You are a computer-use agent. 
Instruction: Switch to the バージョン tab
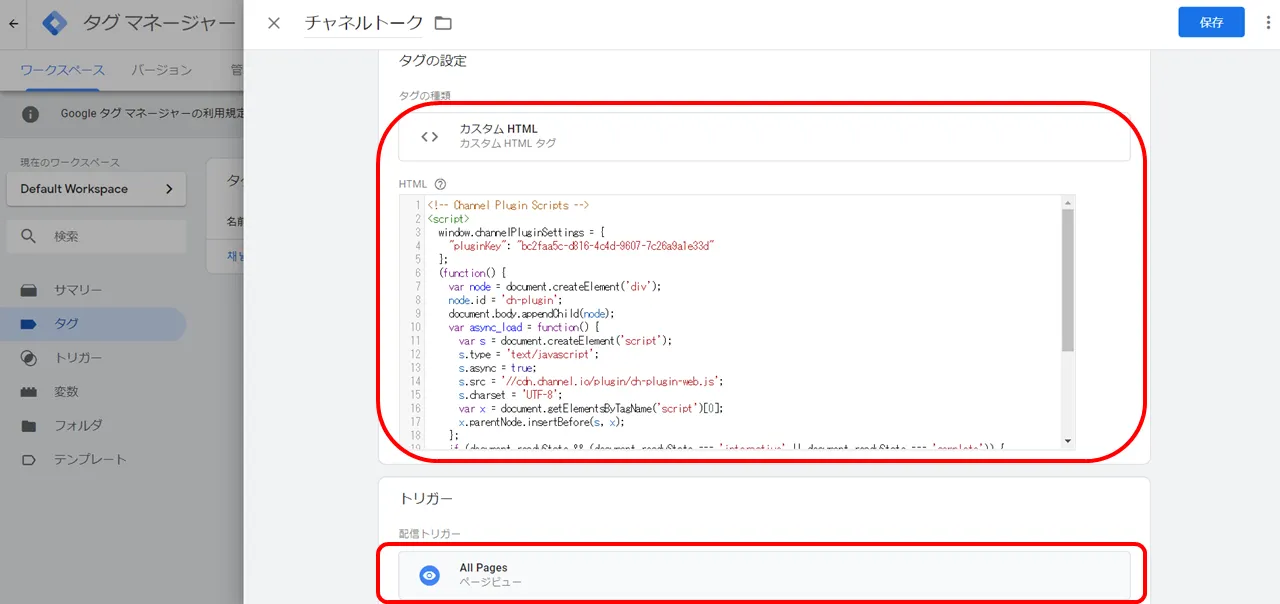(161, 70)
